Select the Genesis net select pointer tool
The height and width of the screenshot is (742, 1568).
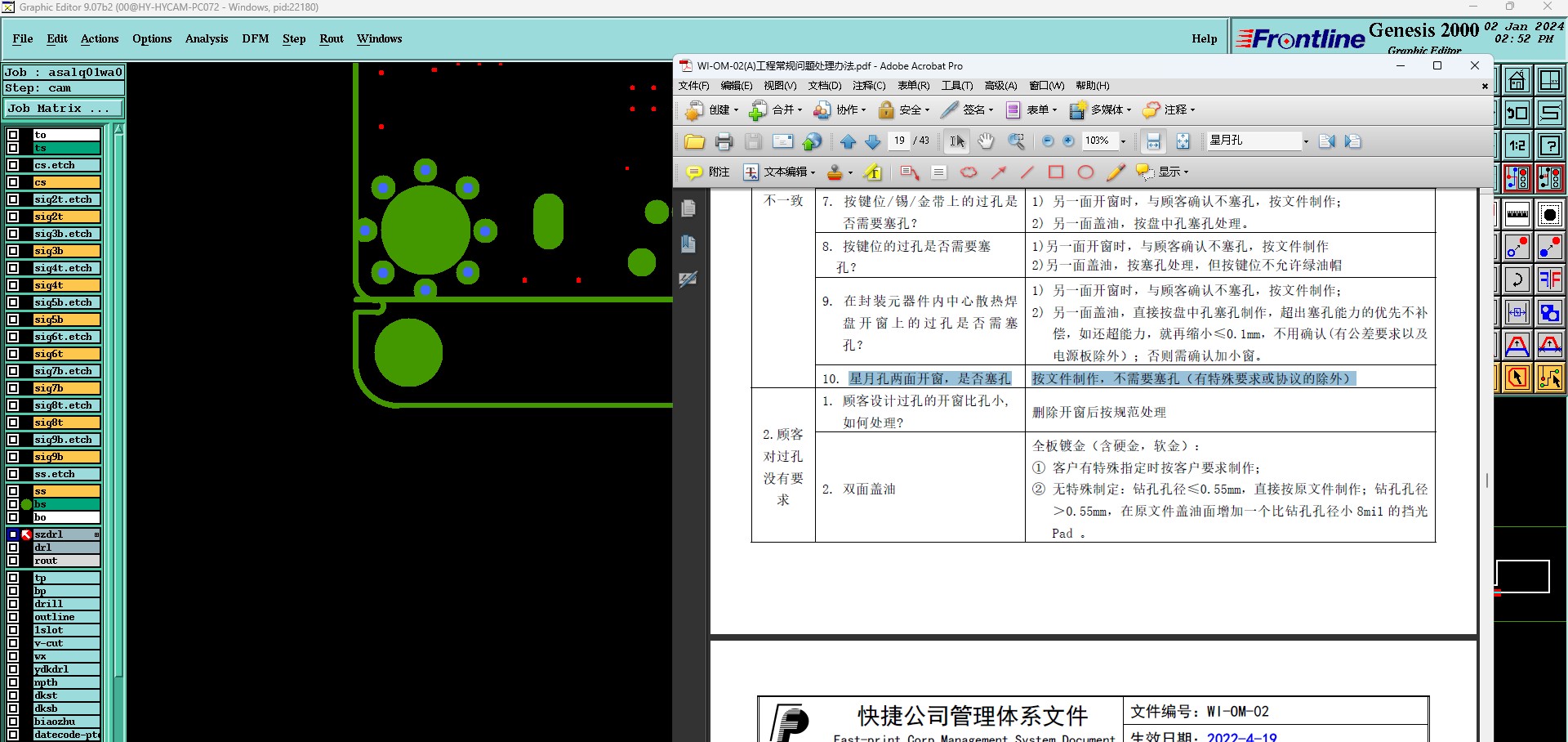1549,378
